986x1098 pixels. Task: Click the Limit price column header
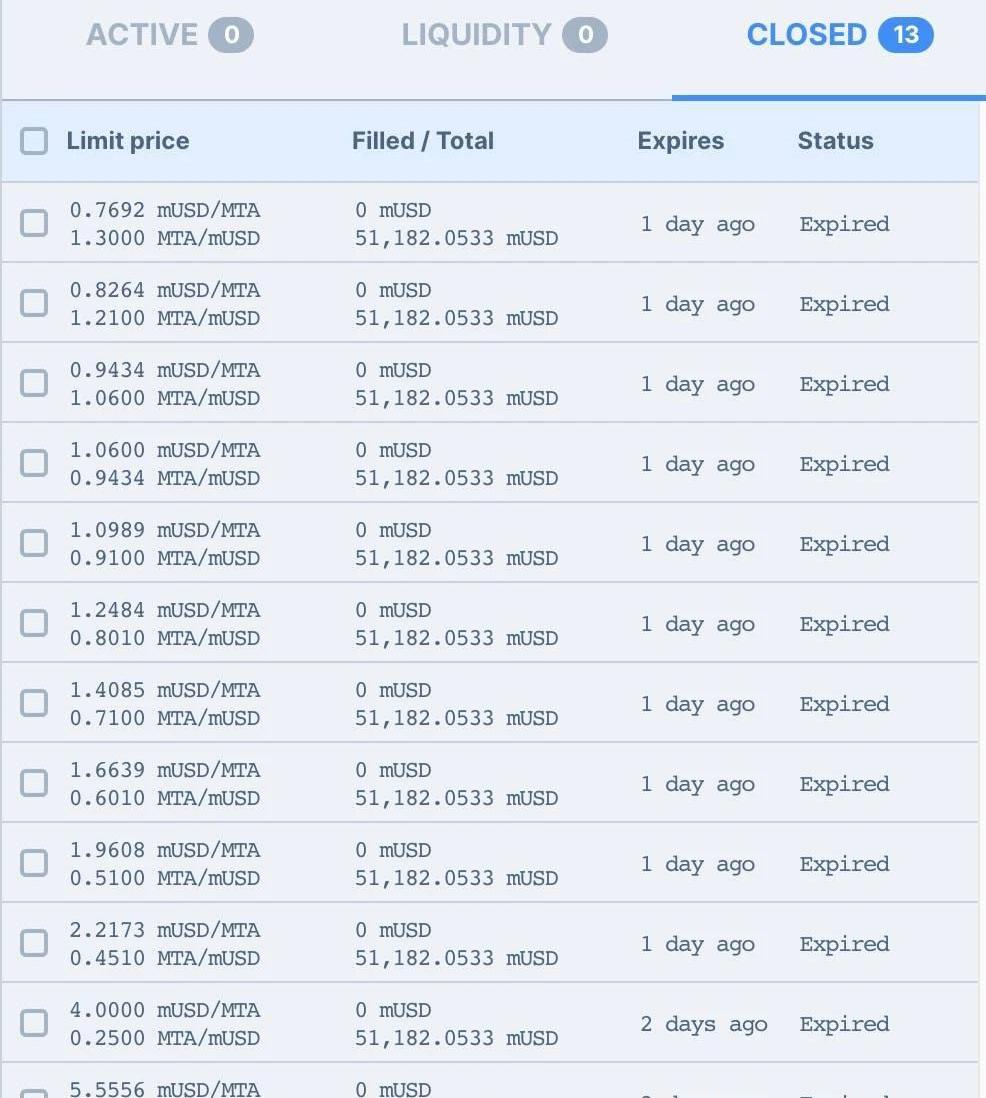(128, 141)
